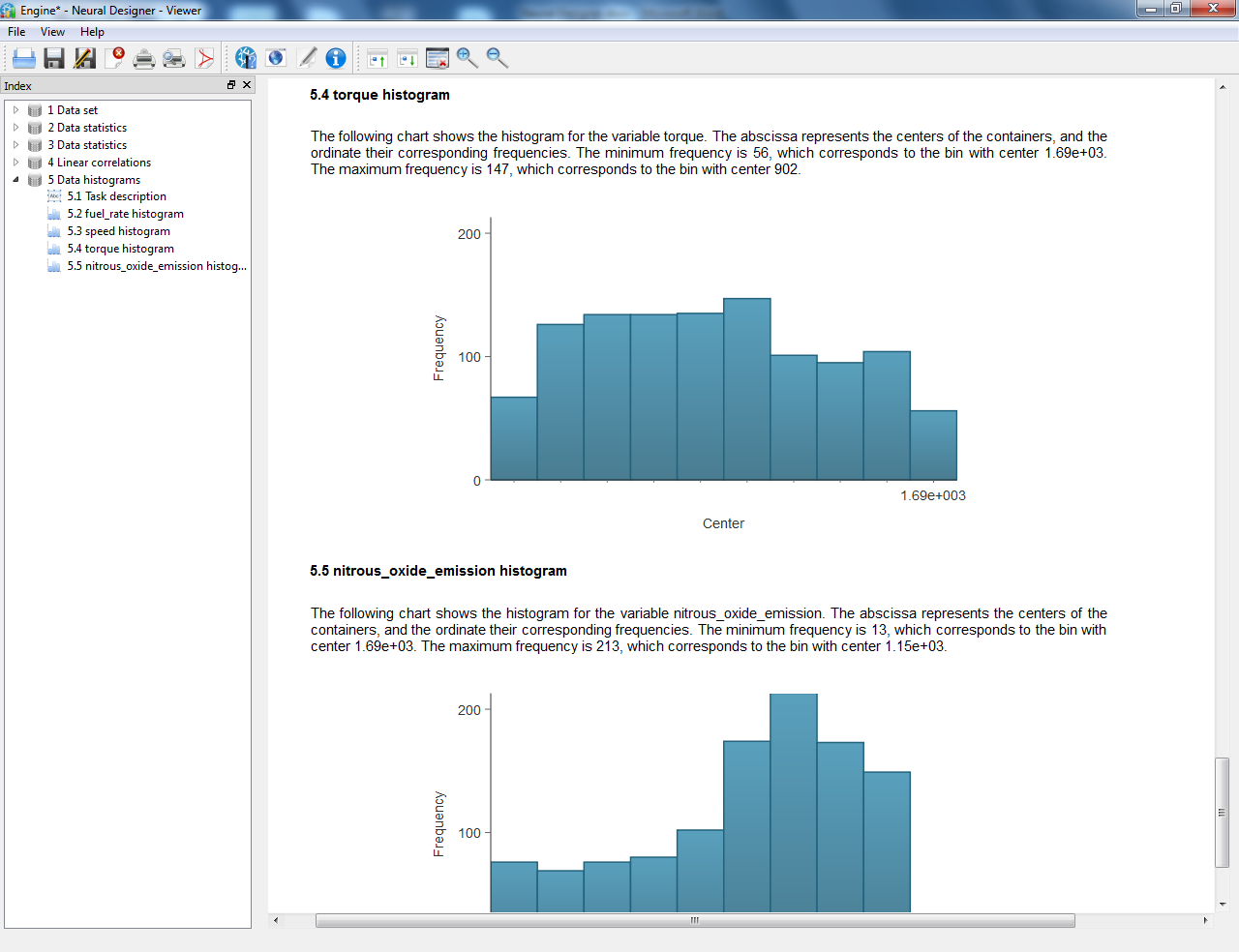Click the Save As icon with pencil
This screenshot has width=1239, height=952.
point(84,58)
